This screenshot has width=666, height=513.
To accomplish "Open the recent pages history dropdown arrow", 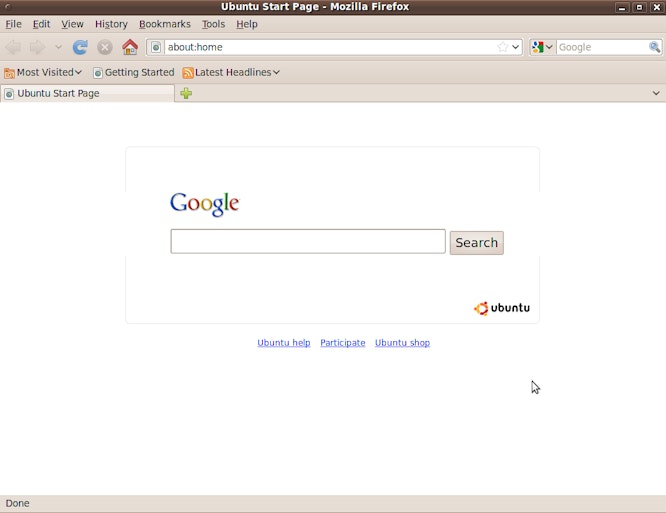I will click(59, 47).
